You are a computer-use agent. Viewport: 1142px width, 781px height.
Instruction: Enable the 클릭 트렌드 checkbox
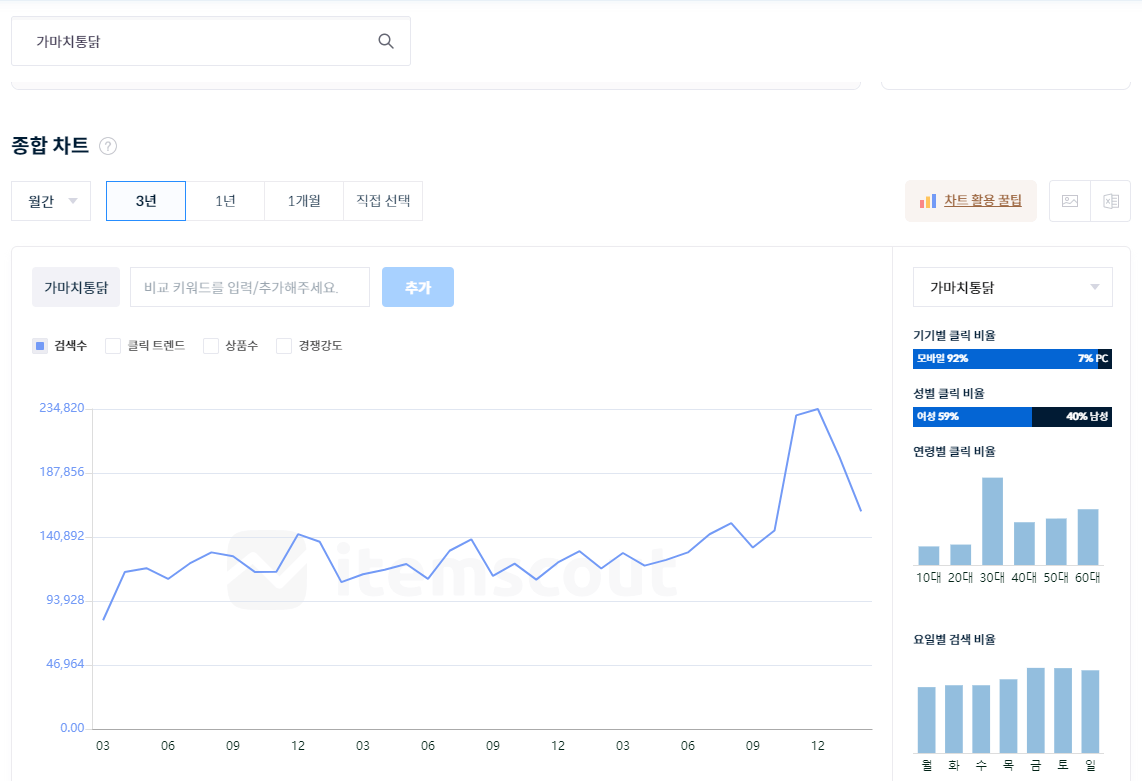(113, 346)
